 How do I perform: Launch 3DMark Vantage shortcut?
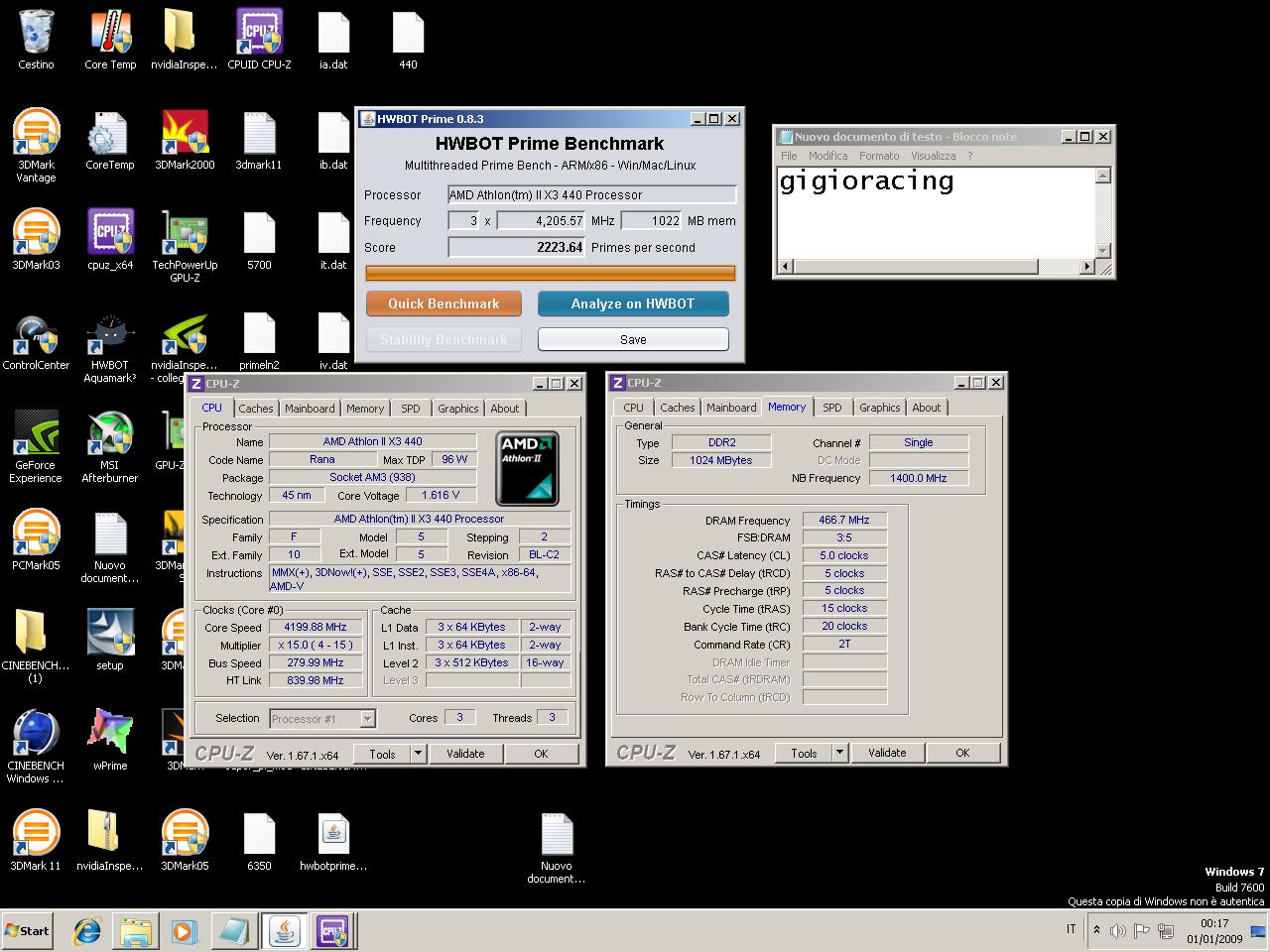pos(36,146)
